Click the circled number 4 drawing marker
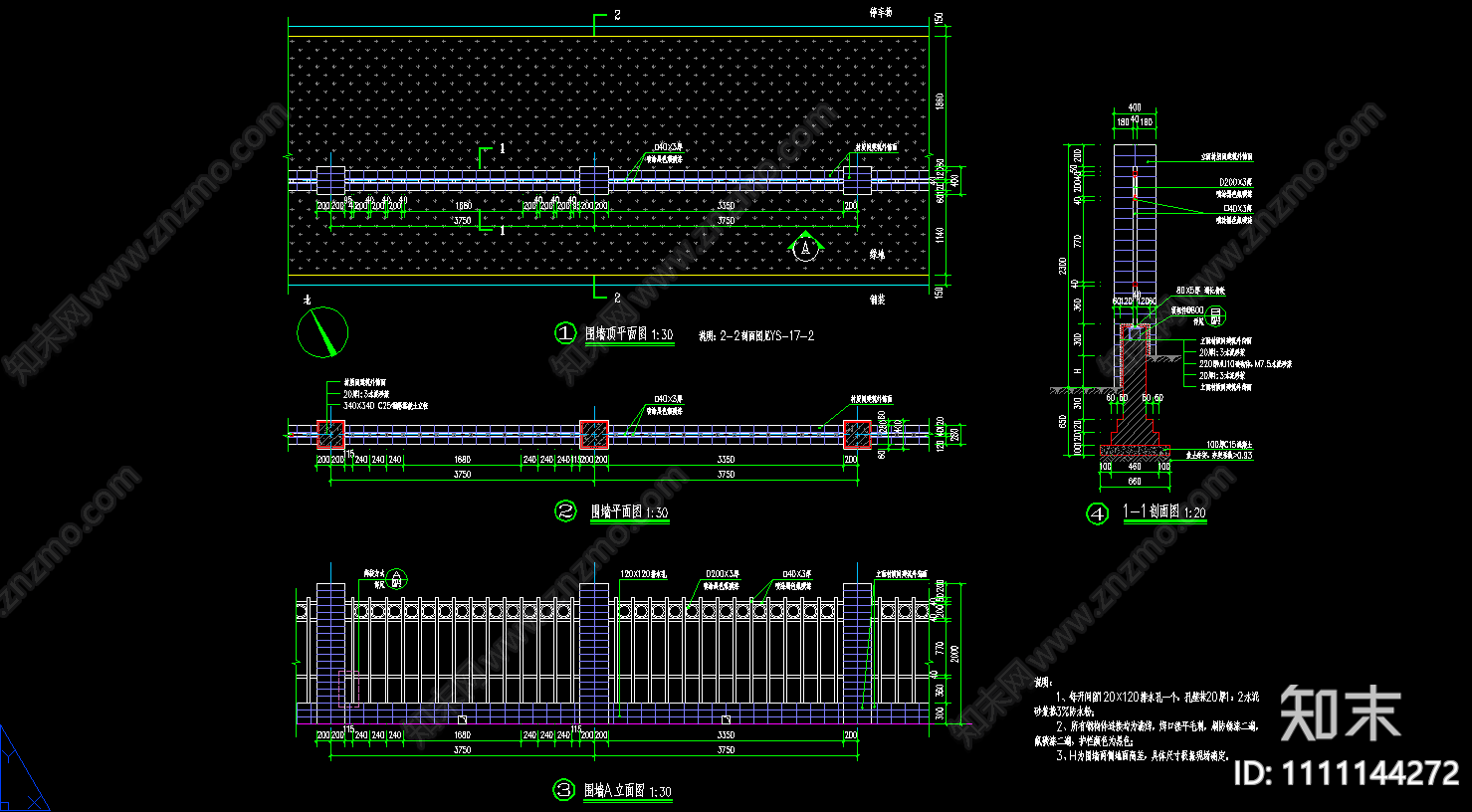 pos(1097,513)
